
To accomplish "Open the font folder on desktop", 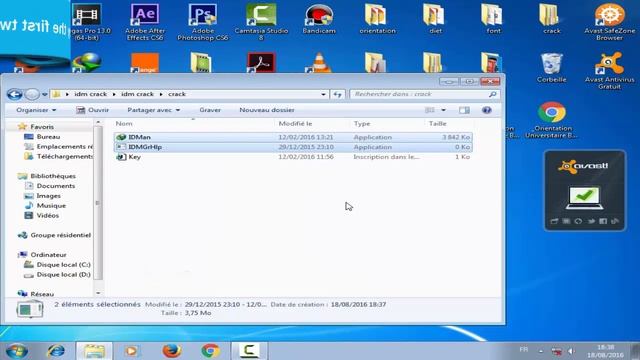I will click(x=493, y=19).
